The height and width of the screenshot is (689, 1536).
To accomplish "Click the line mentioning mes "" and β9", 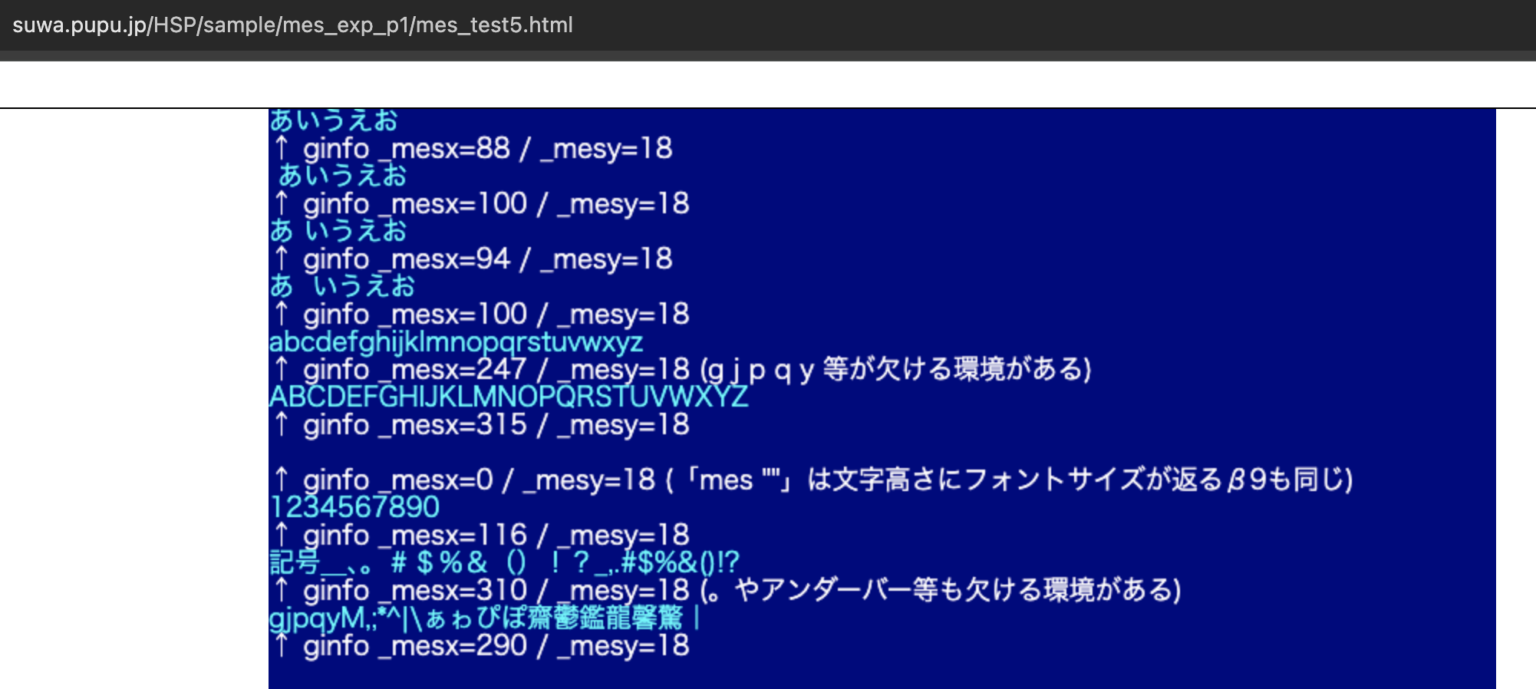I will point(810,480).
